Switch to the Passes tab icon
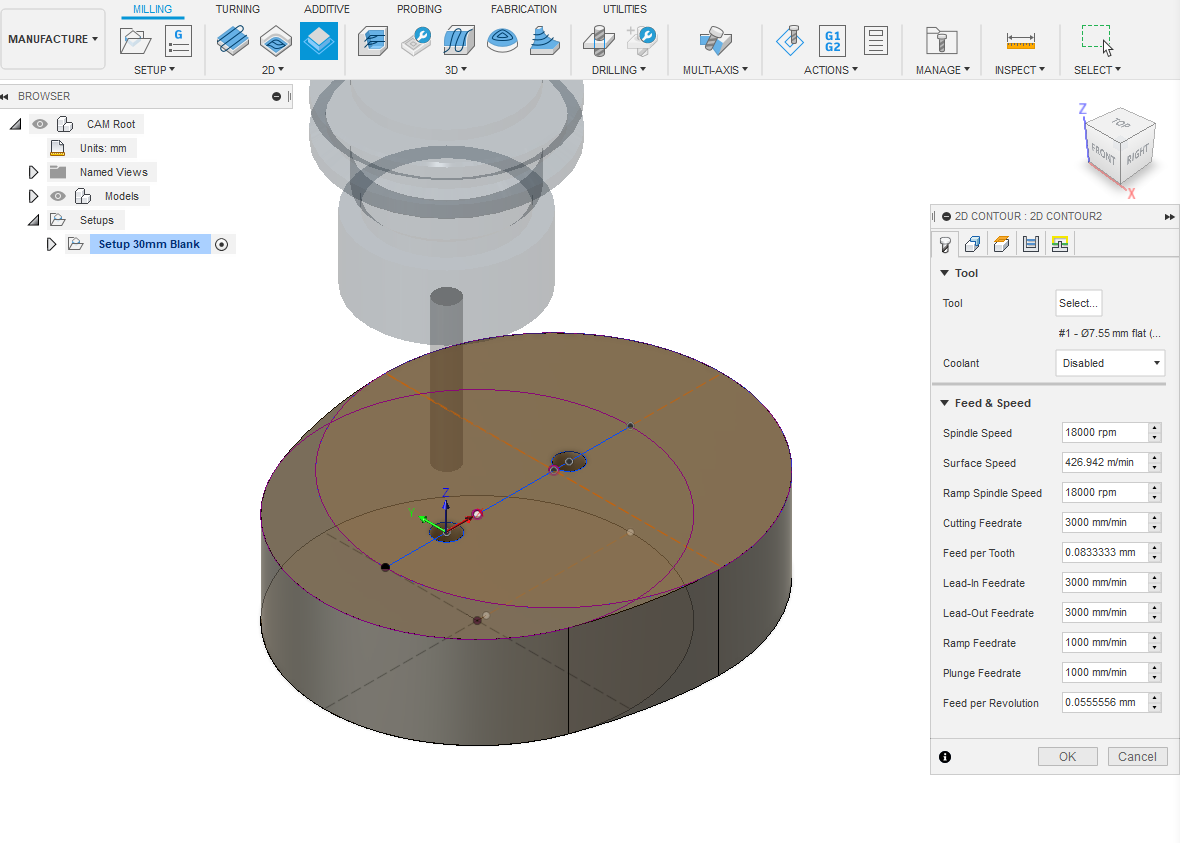Image resolution: width=1180 pixels, height=843 pixels. tap(1031, 244)
